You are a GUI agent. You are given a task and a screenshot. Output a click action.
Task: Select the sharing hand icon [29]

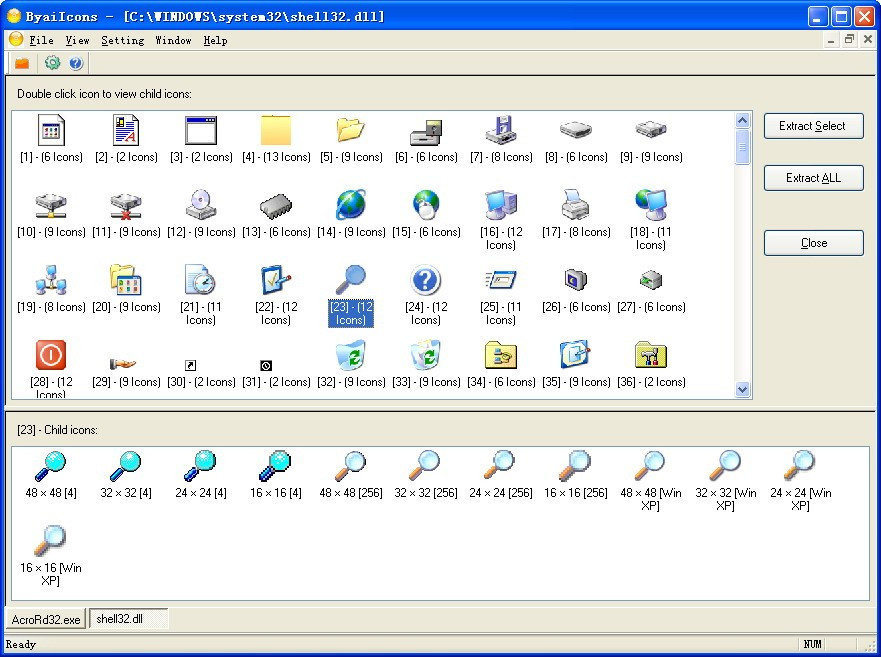(123, 364)
